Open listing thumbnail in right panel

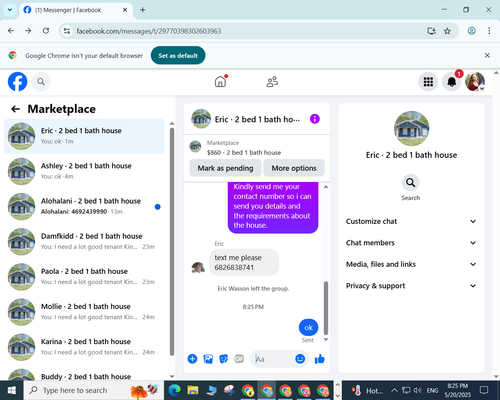411,128
